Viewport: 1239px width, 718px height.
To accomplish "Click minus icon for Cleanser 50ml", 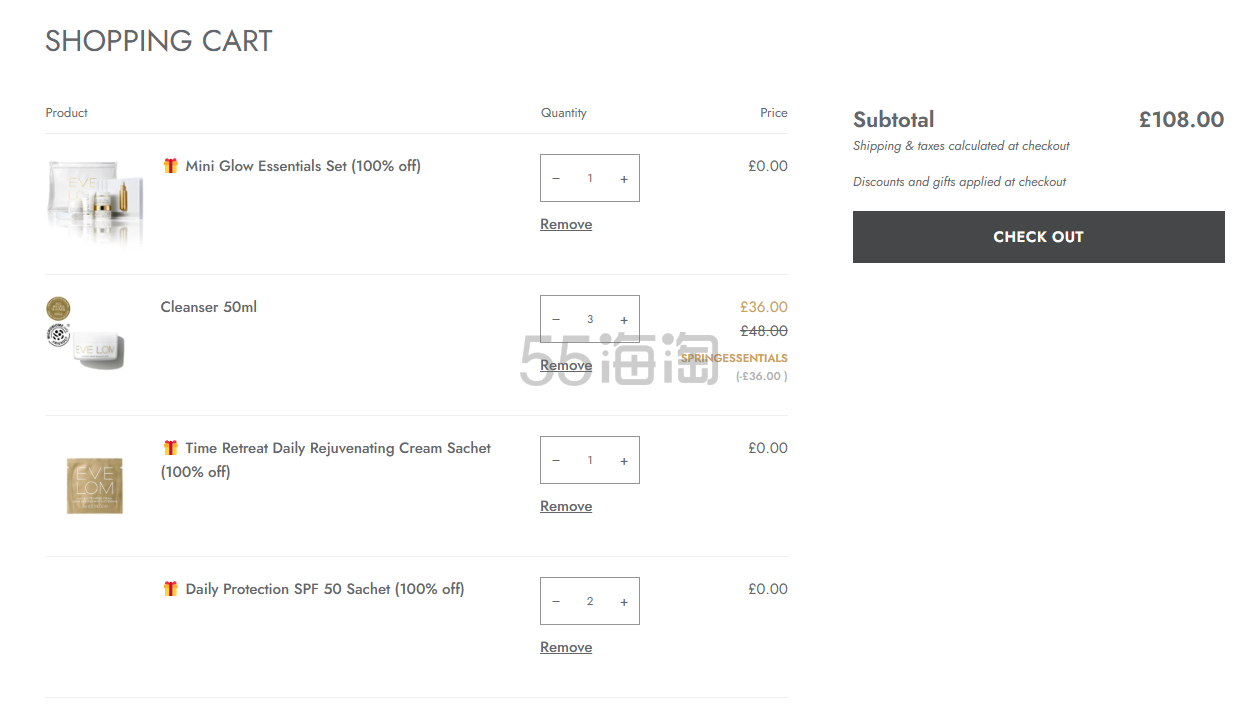I will coord(556,320).
